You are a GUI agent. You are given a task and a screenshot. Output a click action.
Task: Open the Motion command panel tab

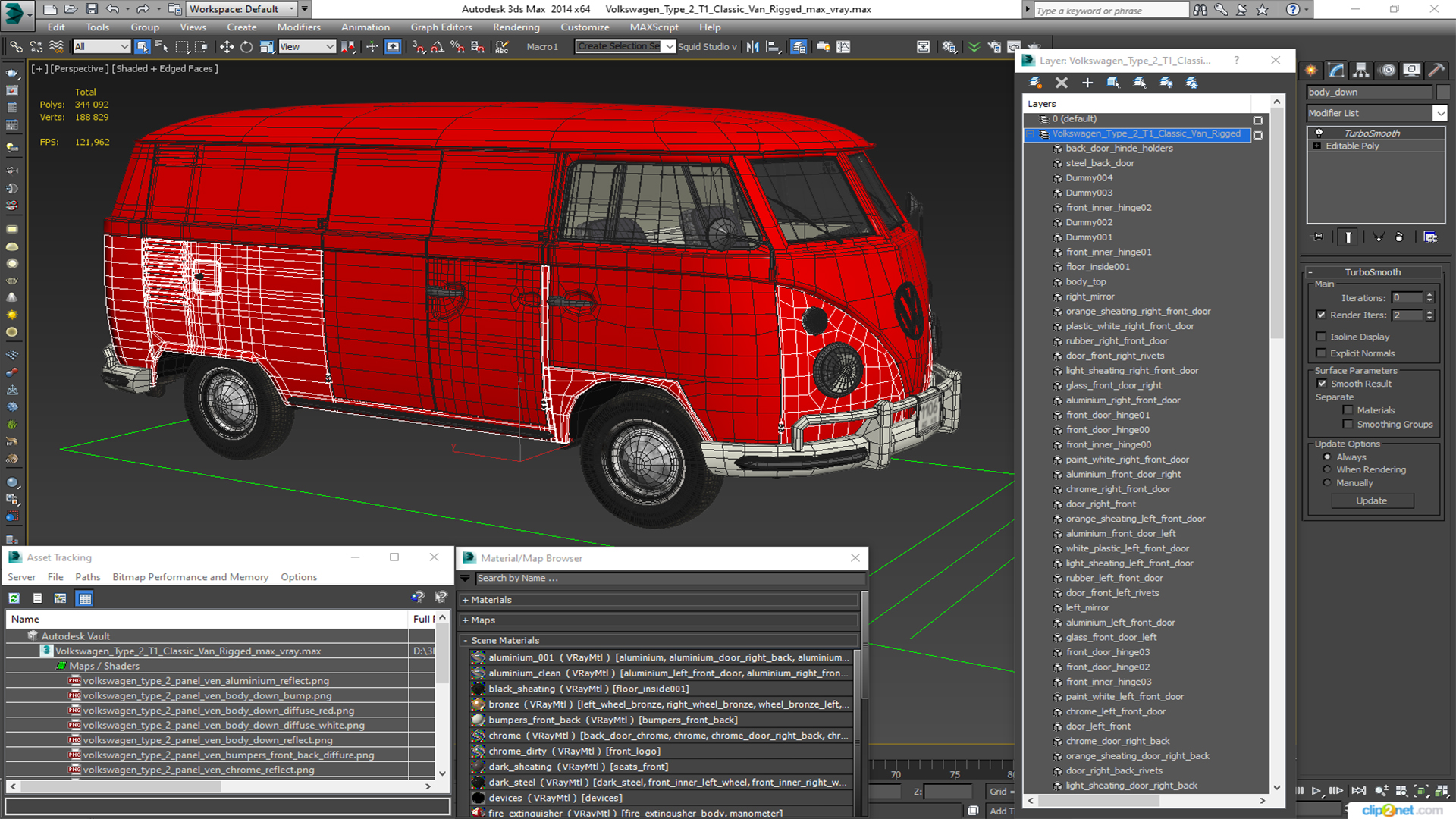(x=1387, y=70)
